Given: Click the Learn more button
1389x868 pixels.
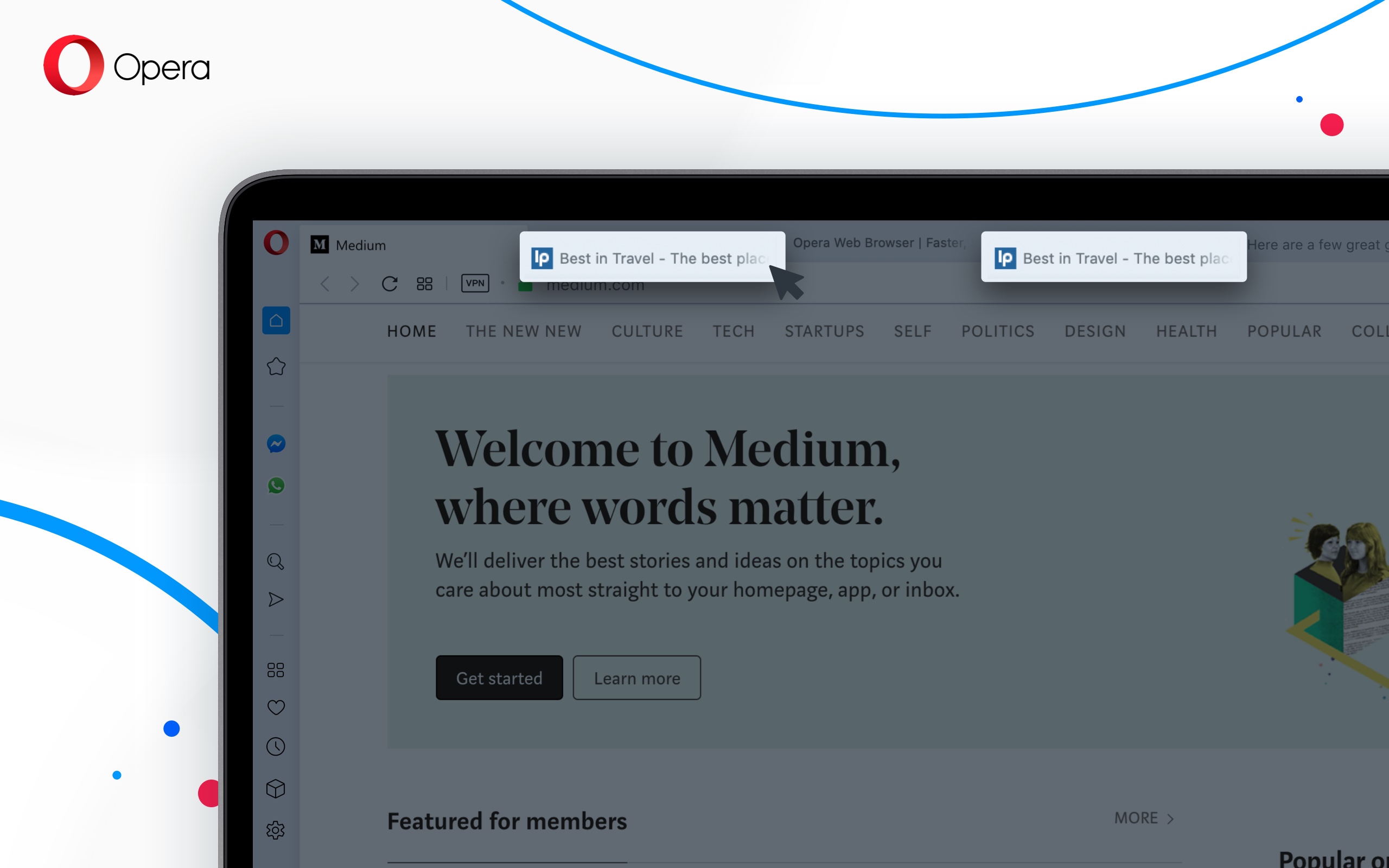Looking at the screenshot, I should (x=637, y=678).
